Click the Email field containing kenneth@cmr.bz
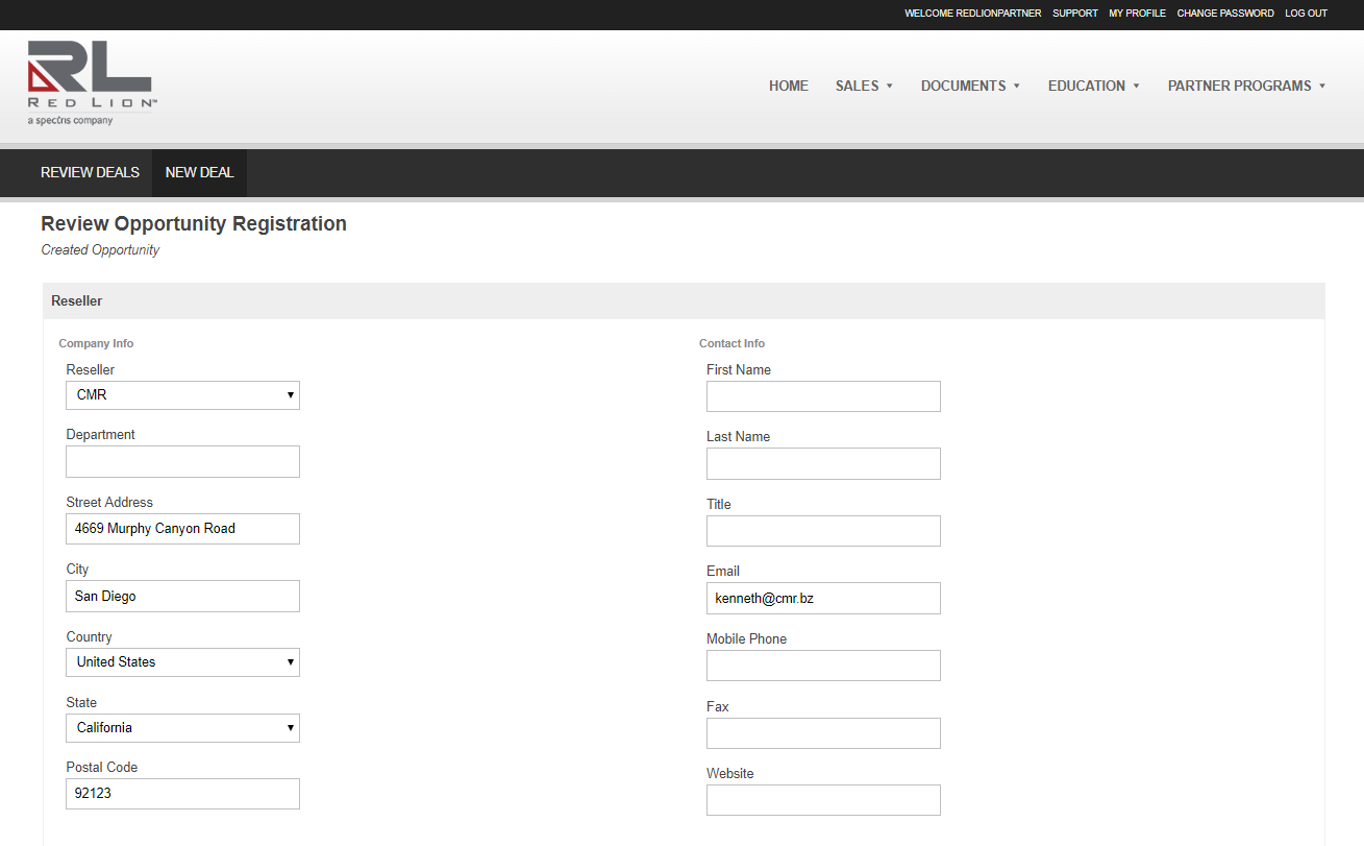Image resolution: width=1364 pixels, height=846 pixels. [823, 599]
